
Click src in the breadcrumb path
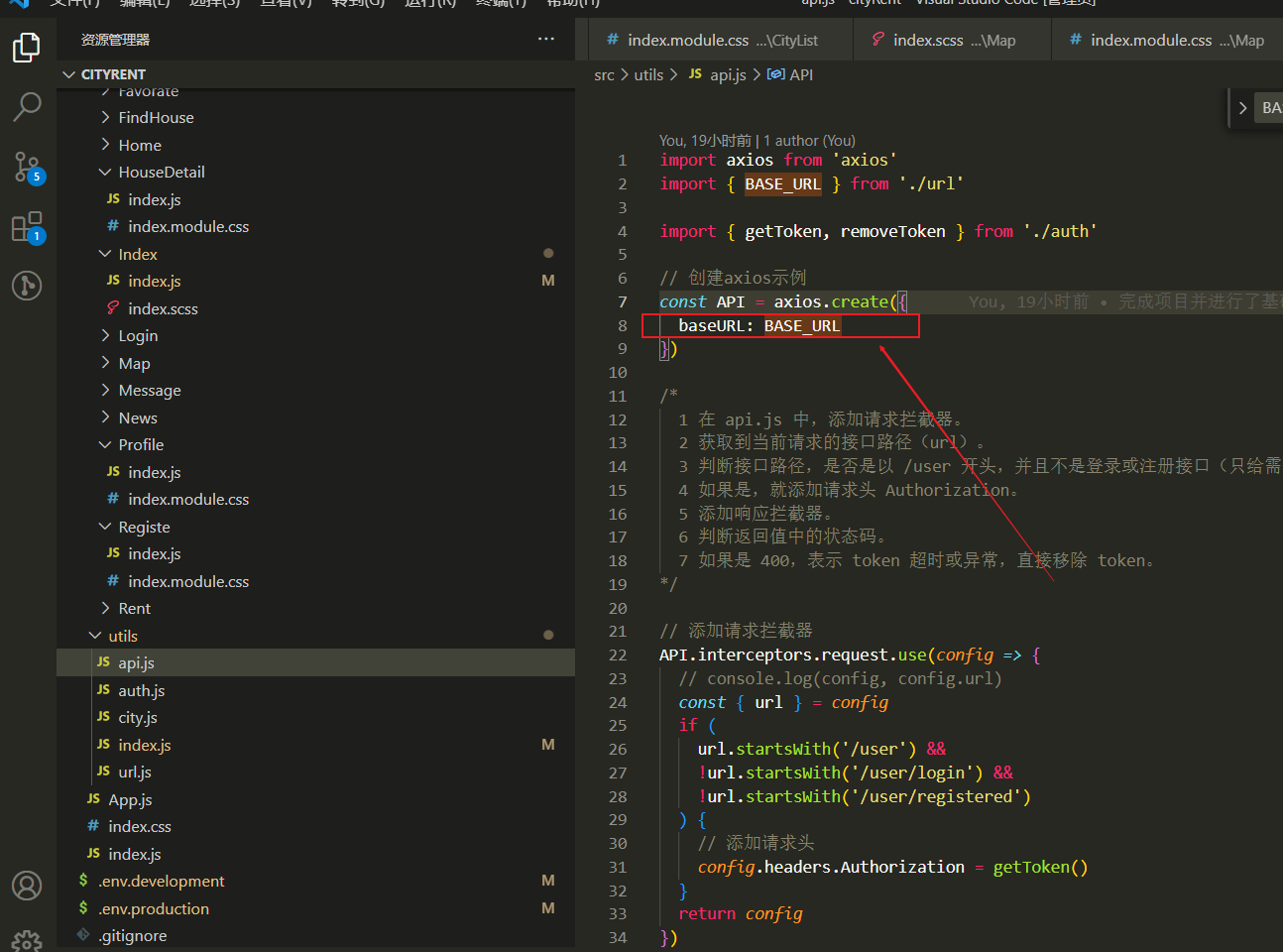(604, 74)
